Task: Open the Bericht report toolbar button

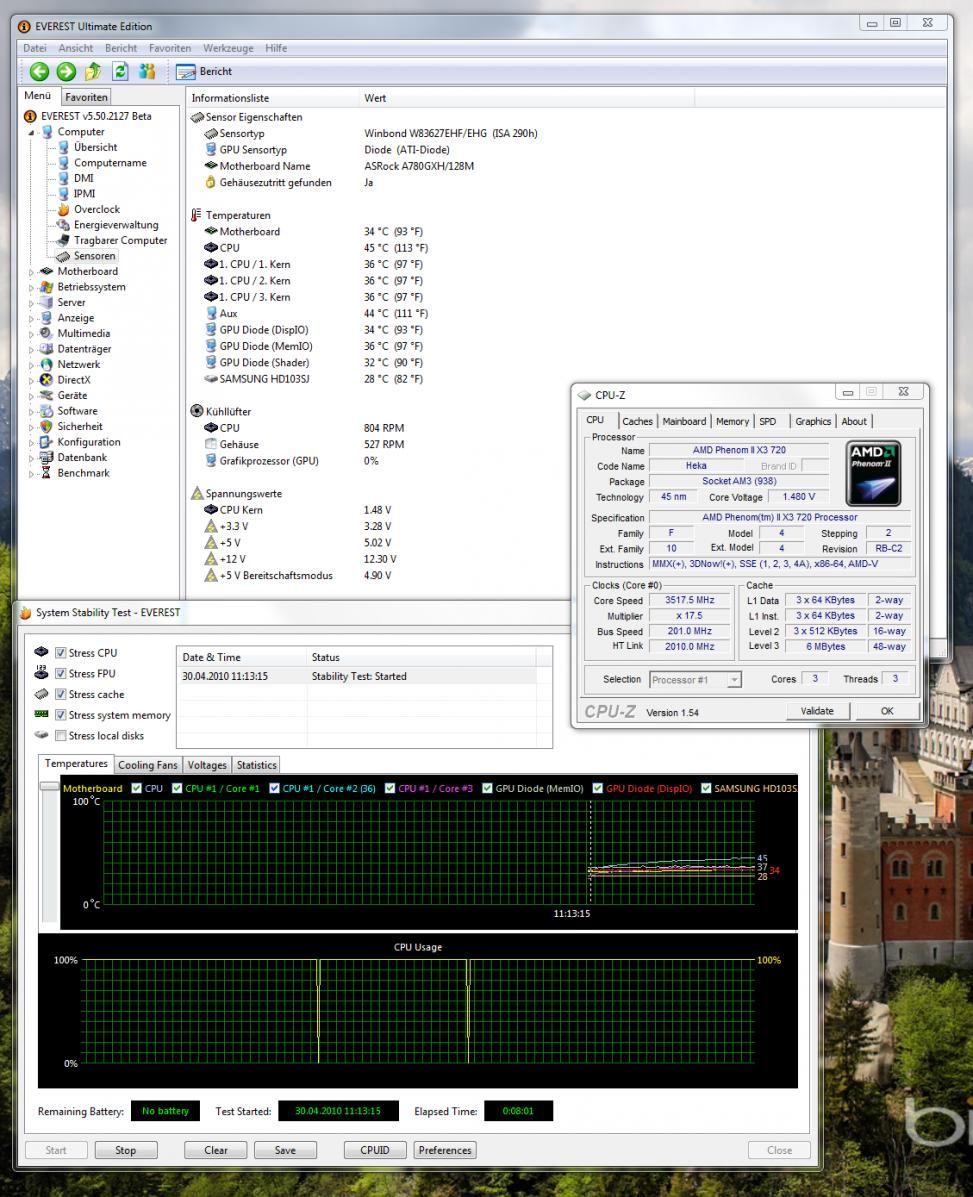Action: (x=204, y=72)
